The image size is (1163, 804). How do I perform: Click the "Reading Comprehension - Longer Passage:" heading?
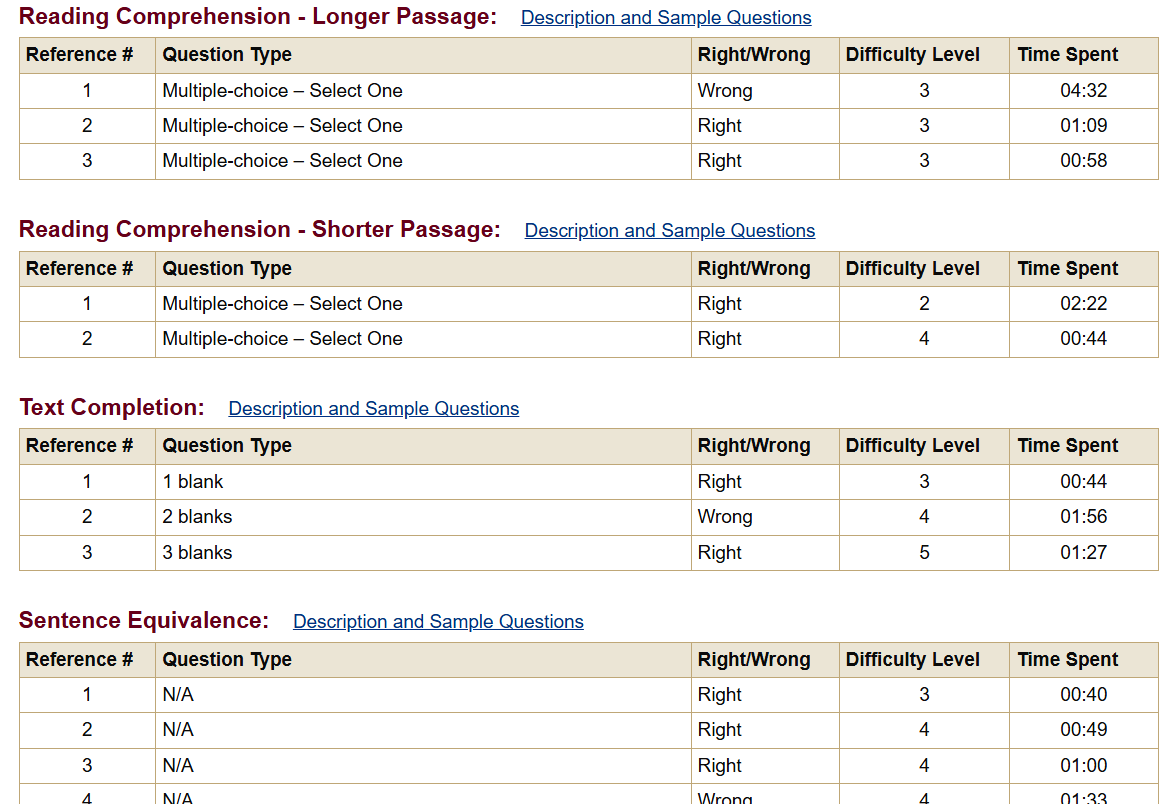click(x=258, y=16)
